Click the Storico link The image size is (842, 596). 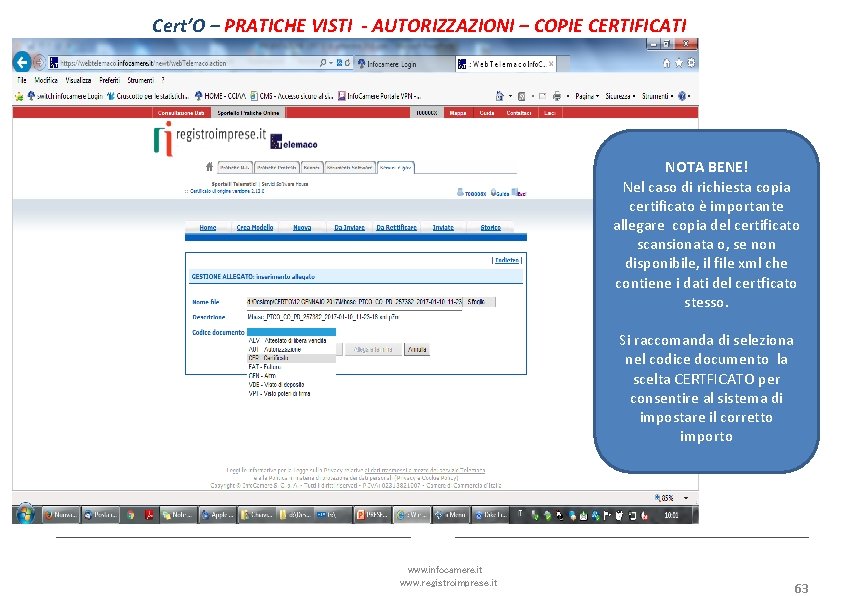click(491, 228)
